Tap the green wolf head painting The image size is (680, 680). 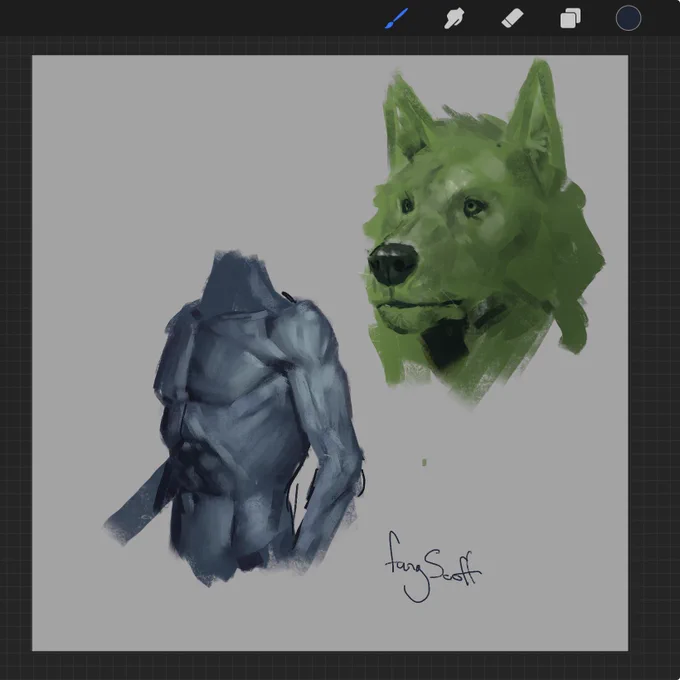click(x=483, y=234)
